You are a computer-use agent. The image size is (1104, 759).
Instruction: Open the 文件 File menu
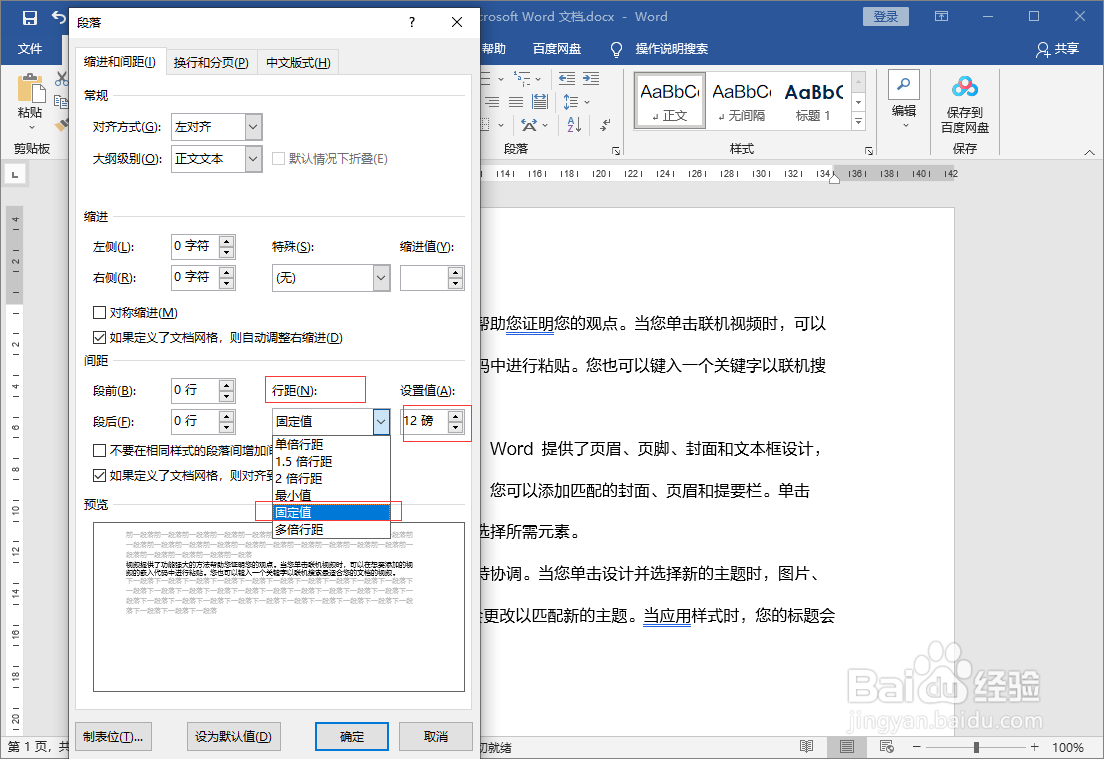click(30, 49)
